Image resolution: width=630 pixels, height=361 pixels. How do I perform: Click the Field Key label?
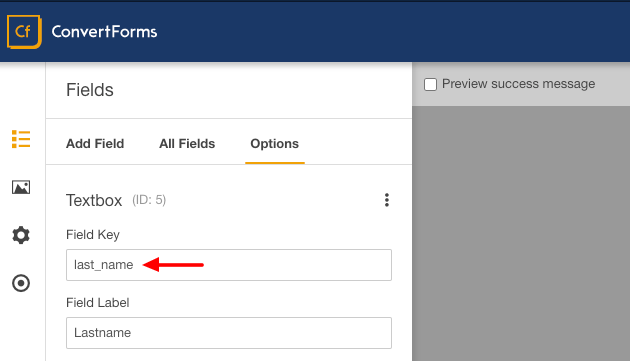(93, 235)
